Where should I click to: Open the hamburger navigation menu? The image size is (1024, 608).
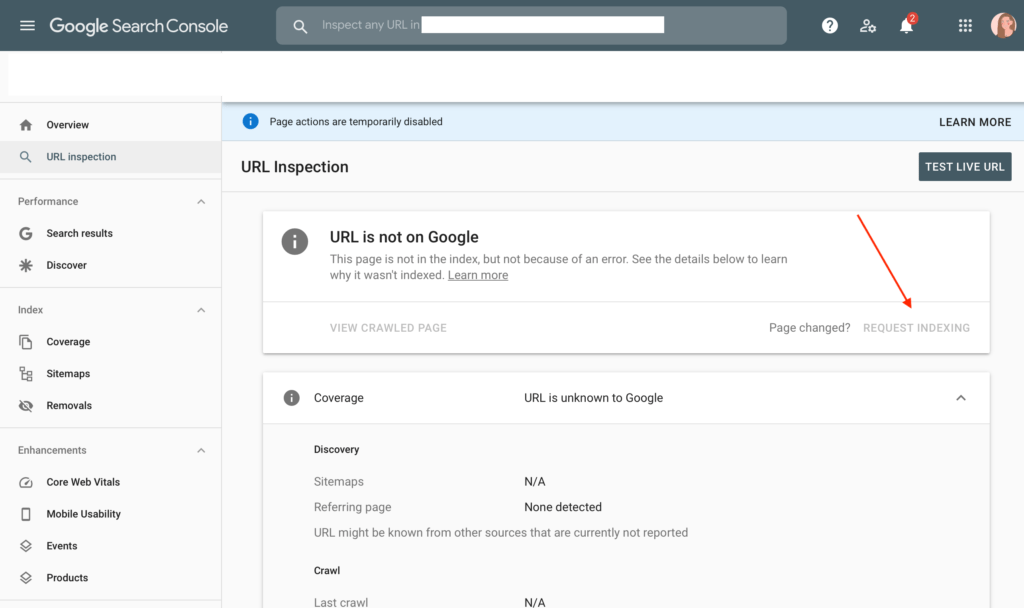click(27, 25)
